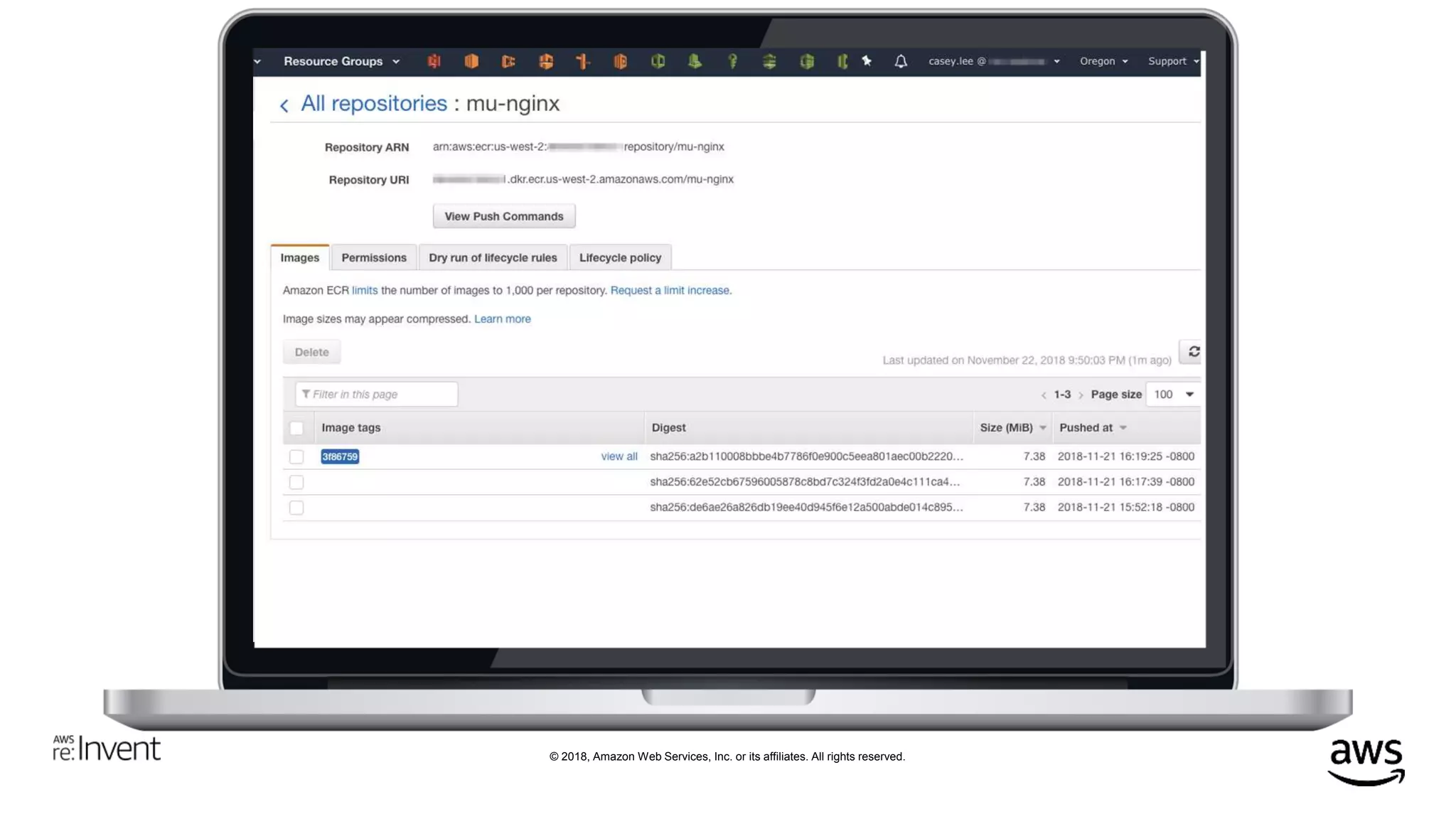The height and width of the screenshot is (819, 1456).
Task: Open the notifications bell
Action: click(901, 61)
